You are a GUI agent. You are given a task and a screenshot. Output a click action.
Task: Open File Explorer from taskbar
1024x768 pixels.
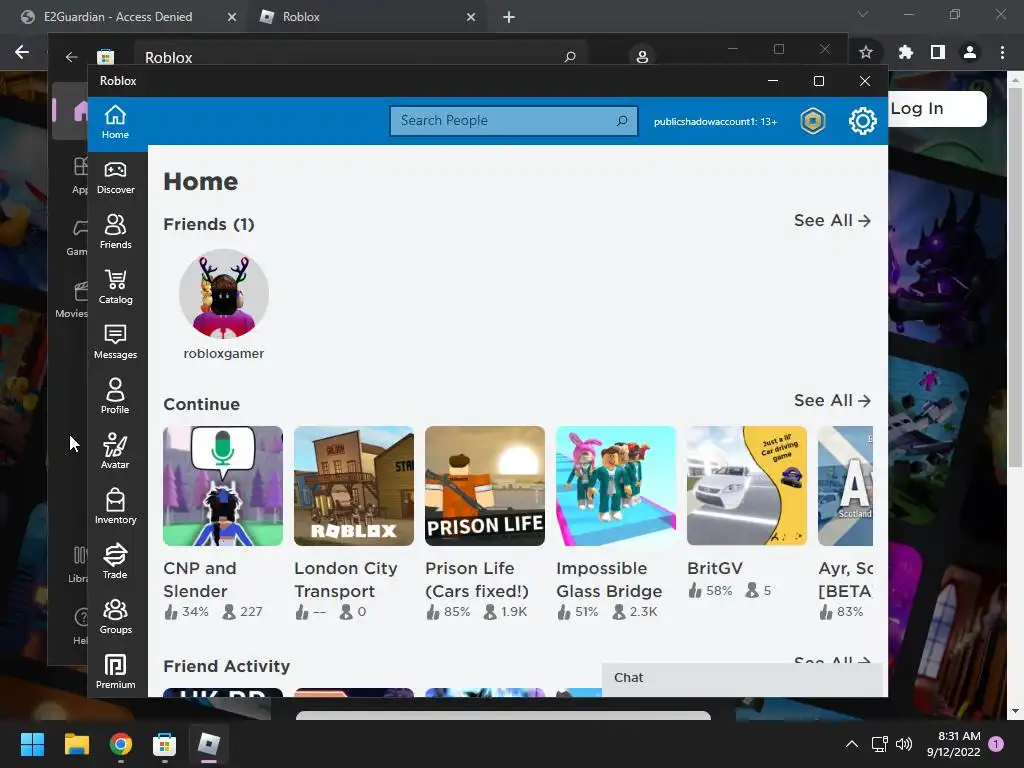click(x=76, y=744)
